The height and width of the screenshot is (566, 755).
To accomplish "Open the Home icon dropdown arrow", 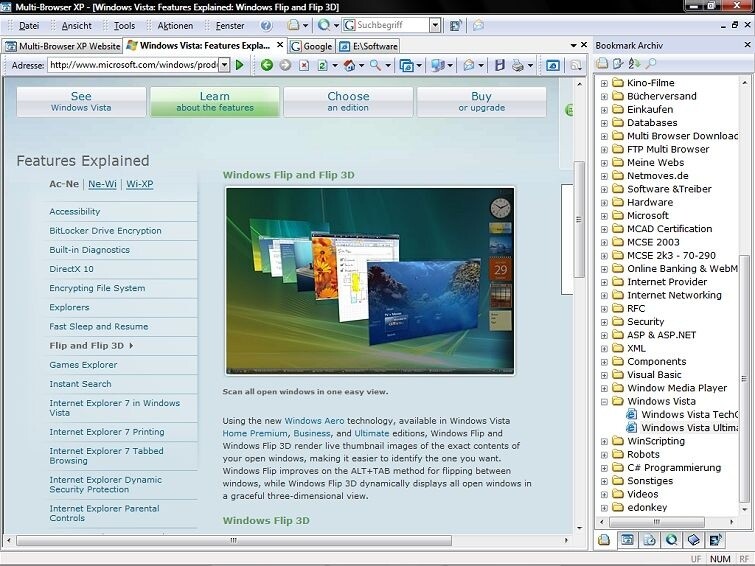I will click(x=361, y=66).
